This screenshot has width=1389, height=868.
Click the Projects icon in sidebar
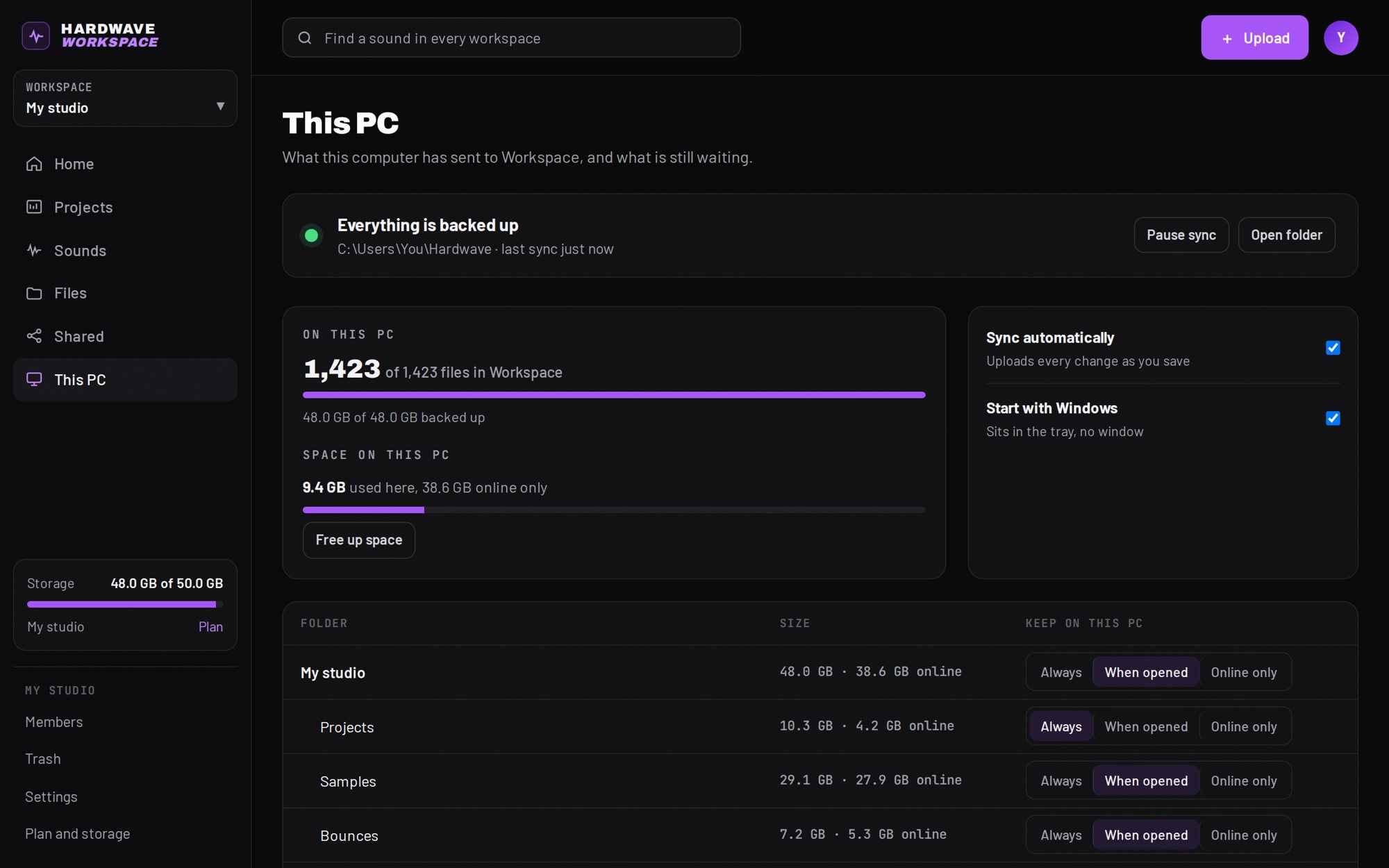[x=34, y=207]
